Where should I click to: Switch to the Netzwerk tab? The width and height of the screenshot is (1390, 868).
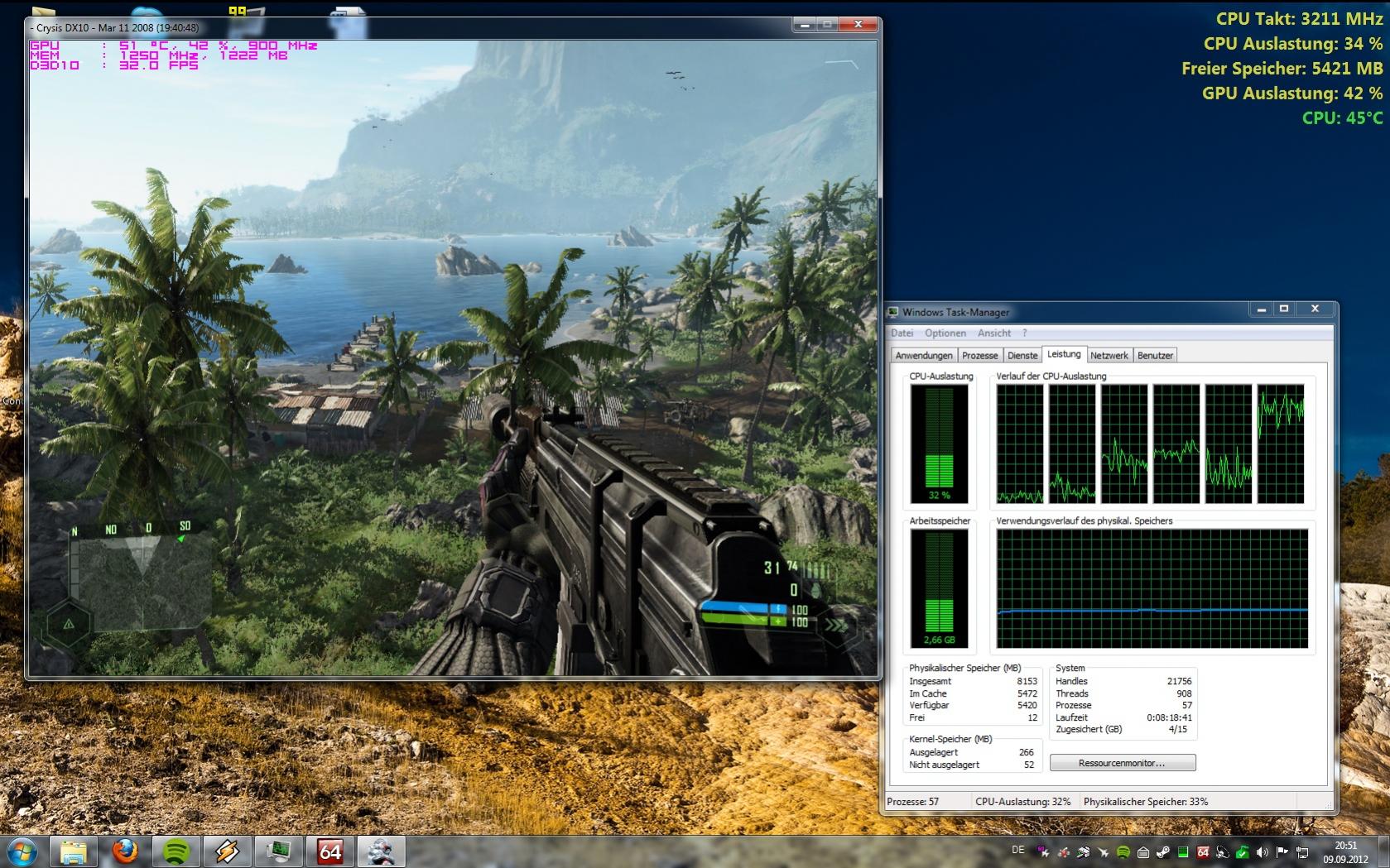pyautogui.click(x=1109, y=355)
